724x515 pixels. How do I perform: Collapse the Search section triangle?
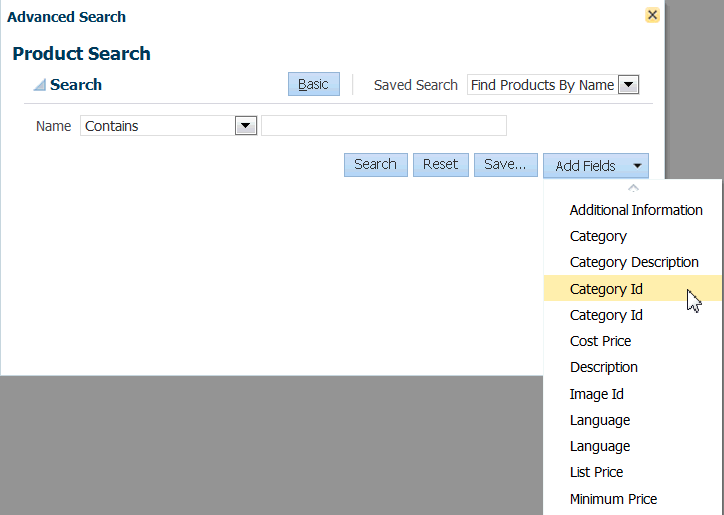coord(40,85)
